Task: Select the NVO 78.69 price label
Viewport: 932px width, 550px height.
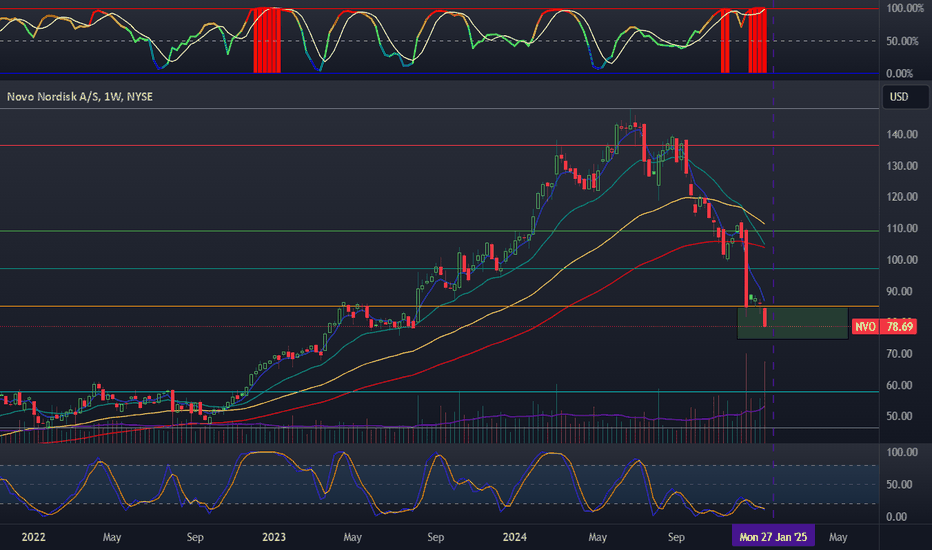Action: pos(884,326)
